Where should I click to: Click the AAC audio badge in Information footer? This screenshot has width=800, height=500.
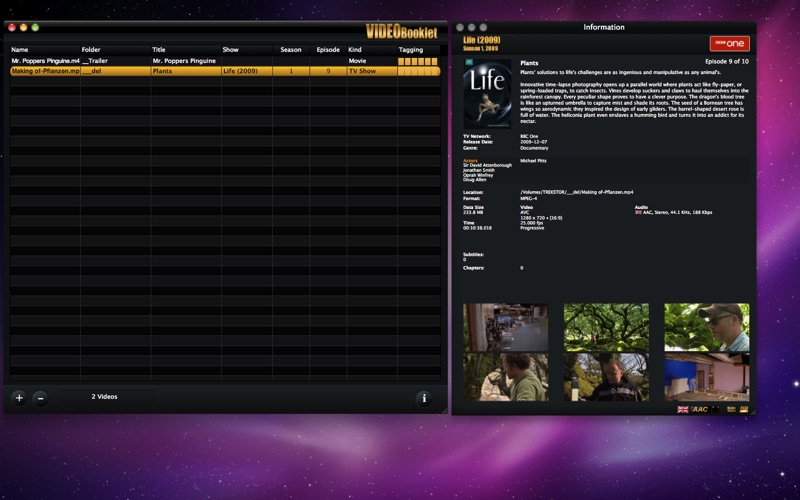699,409
